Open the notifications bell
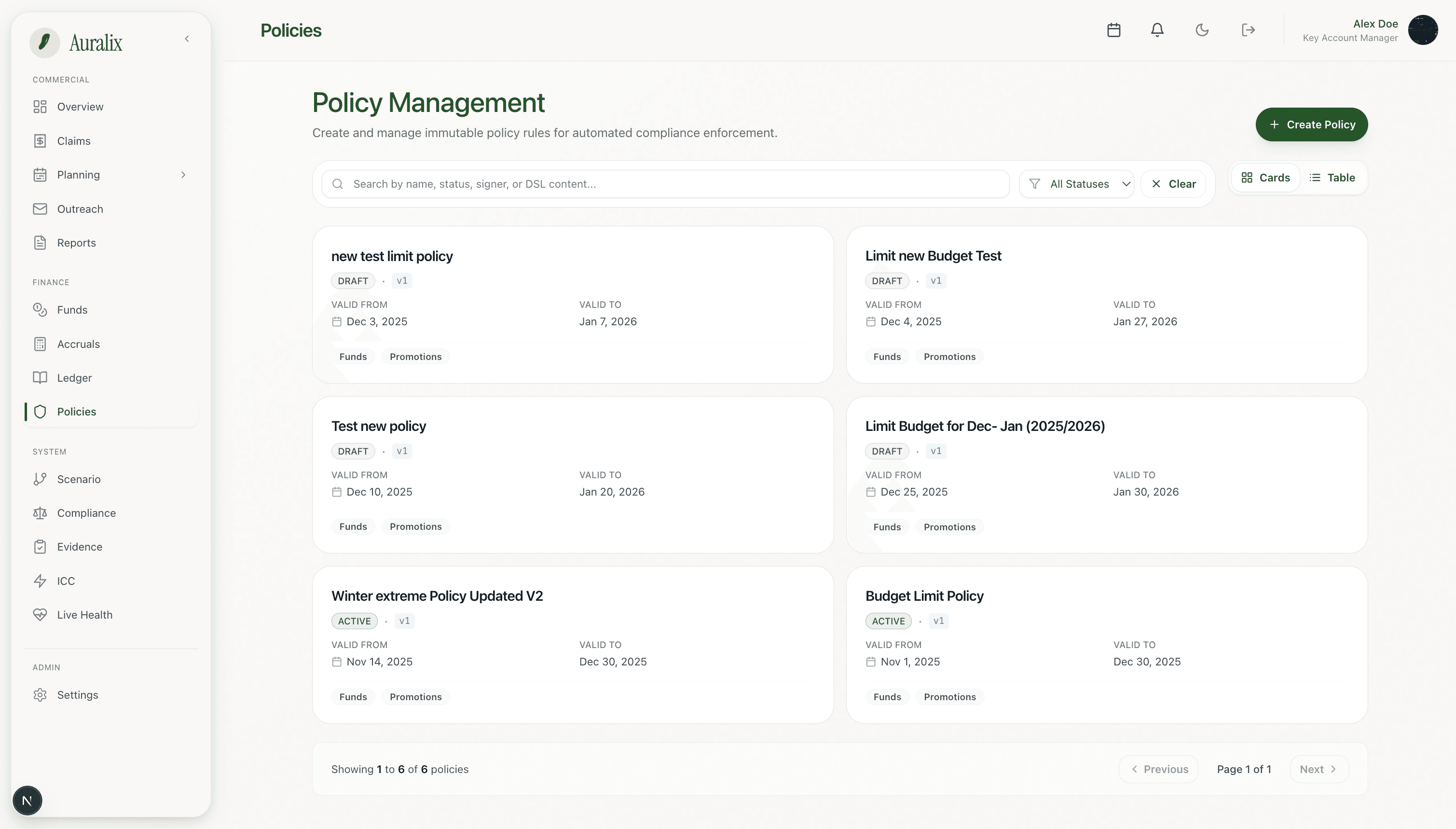Screen dimensions: 1456x829 pyautogui.click(x=1157, y=30)
